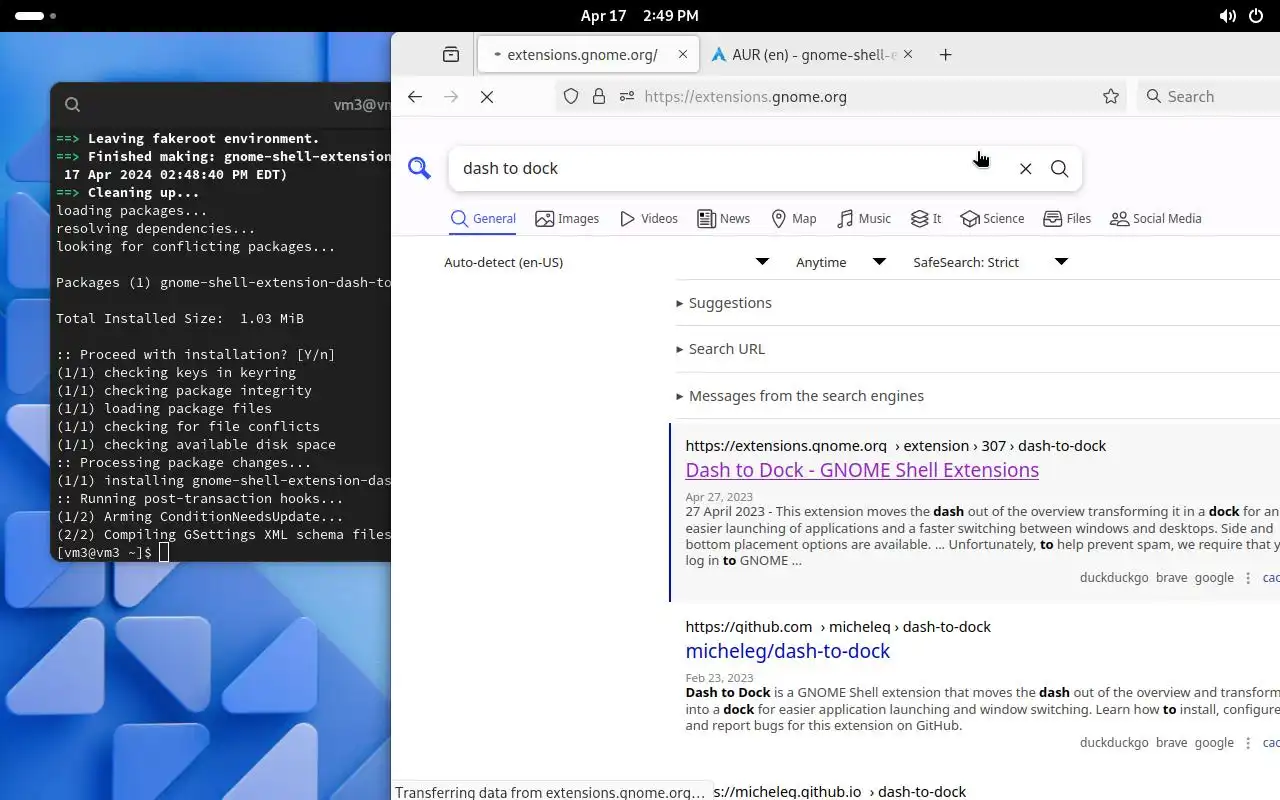The image size is (1280, 800).
Task: Open the Firefox tab overview icon
Action: point(451,55)
